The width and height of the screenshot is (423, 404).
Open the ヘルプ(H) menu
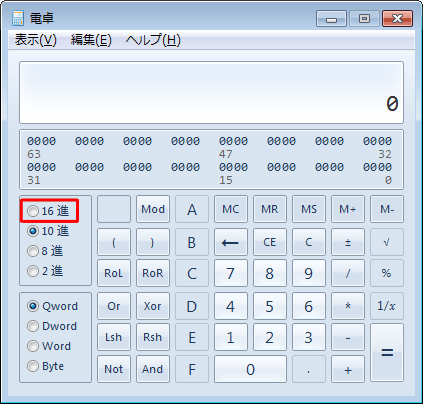pos(153,40)
